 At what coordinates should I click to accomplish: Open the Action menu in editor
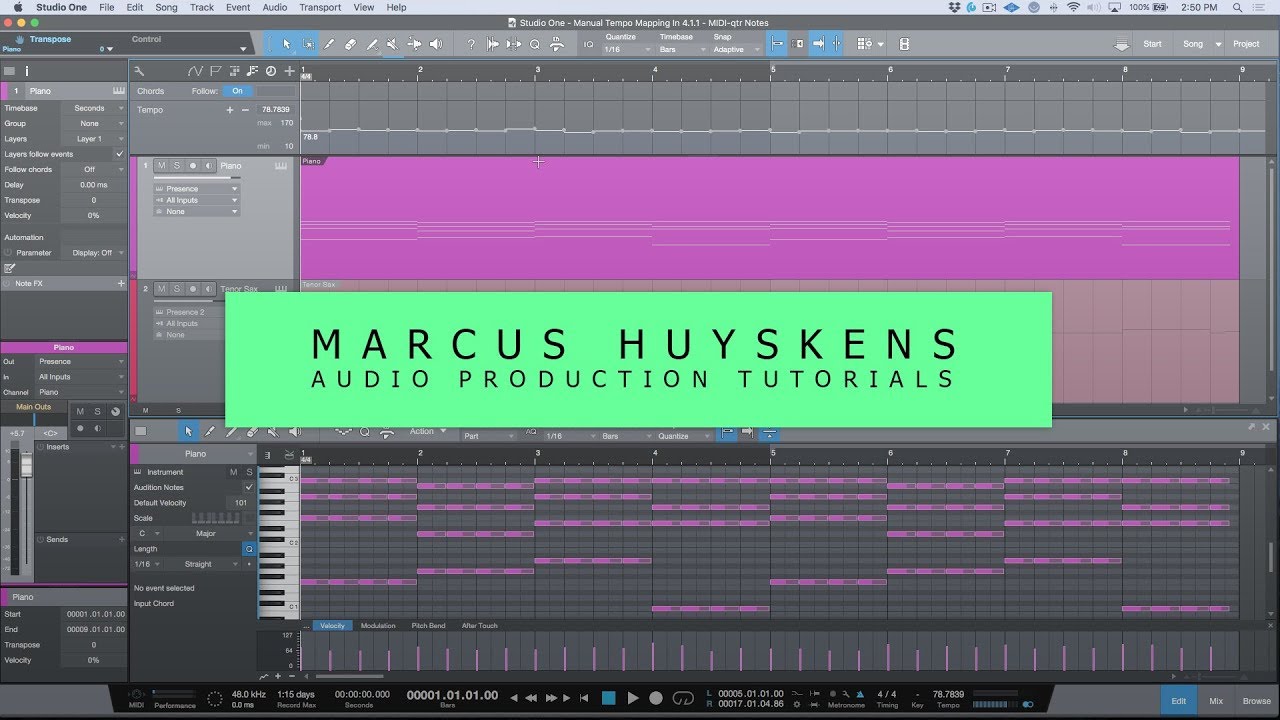tap(427, 431)
